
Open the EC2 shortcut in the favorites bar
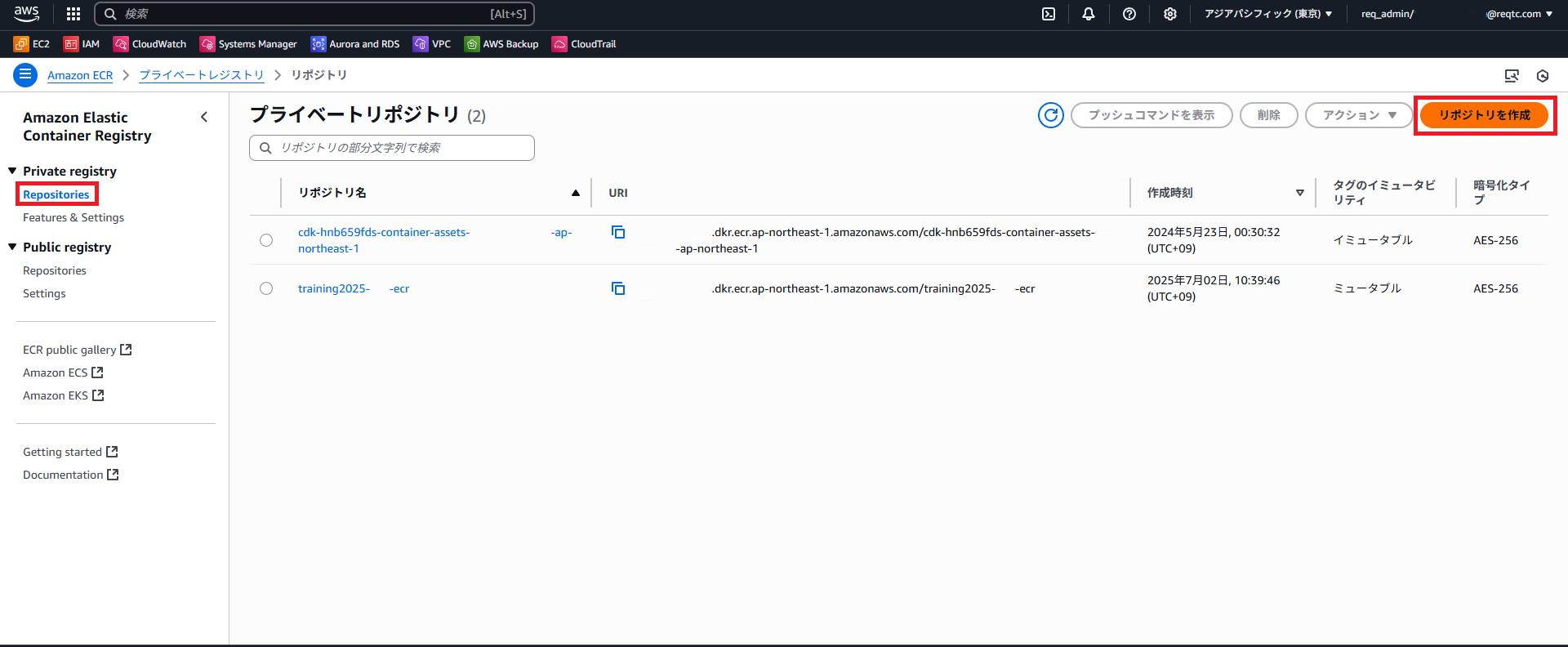coord(32,44)
